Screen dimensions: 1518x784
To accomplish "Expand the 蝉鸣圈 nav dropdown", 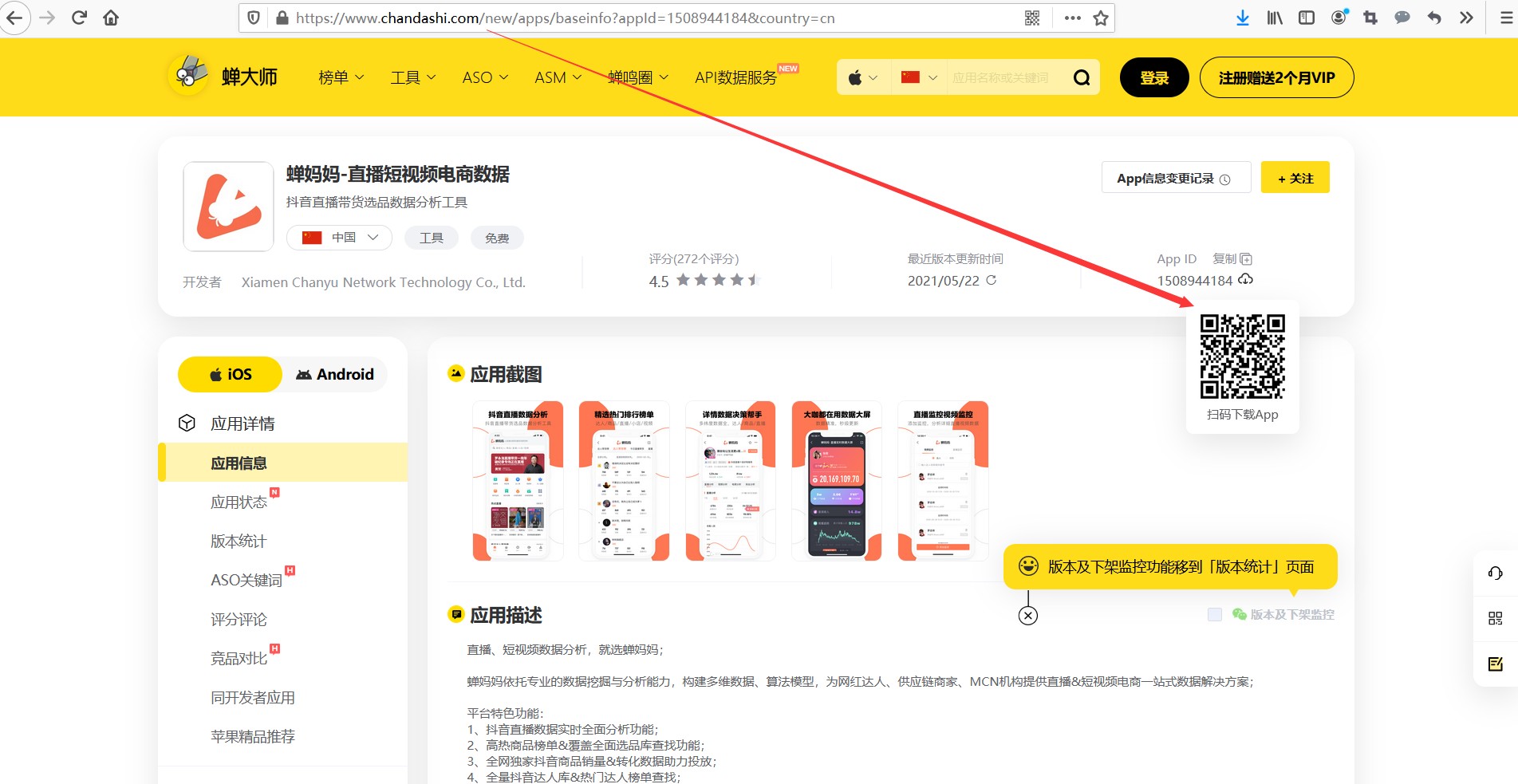I will (638, 77).
